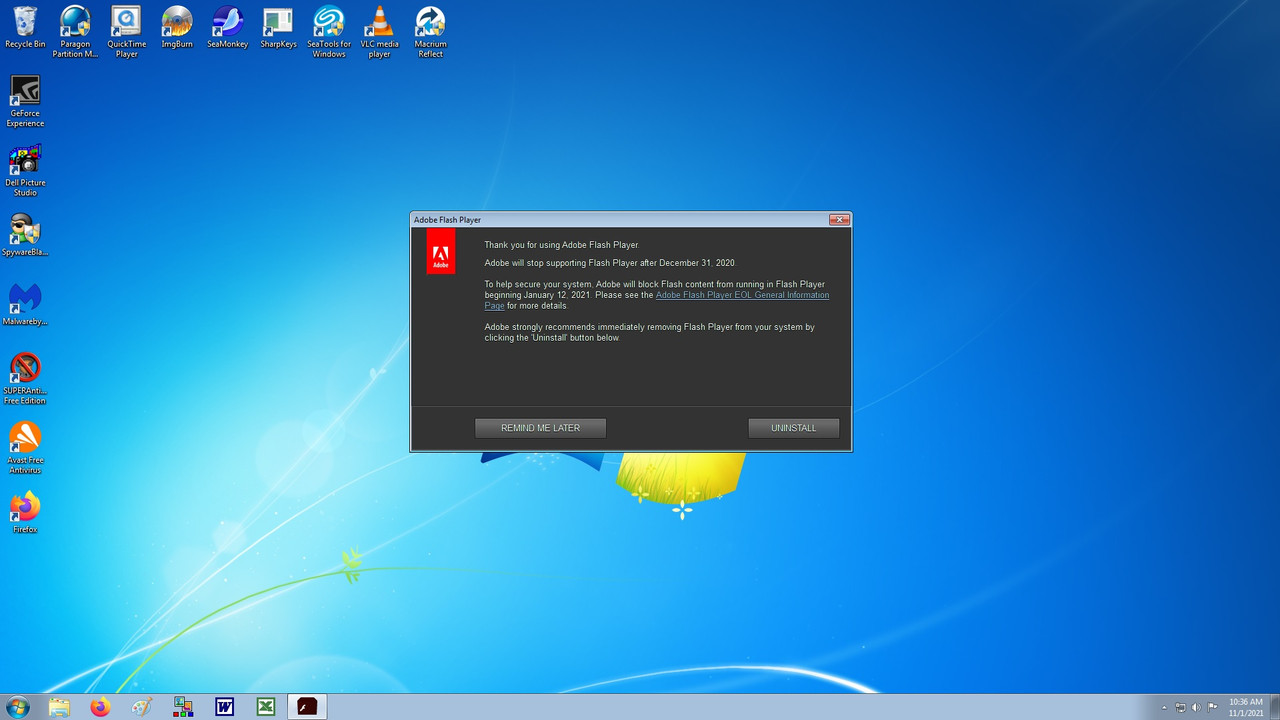Select the SeaTools for Windows shortcut
Viewport: 1280px width, 720px height.
point(329,32)
